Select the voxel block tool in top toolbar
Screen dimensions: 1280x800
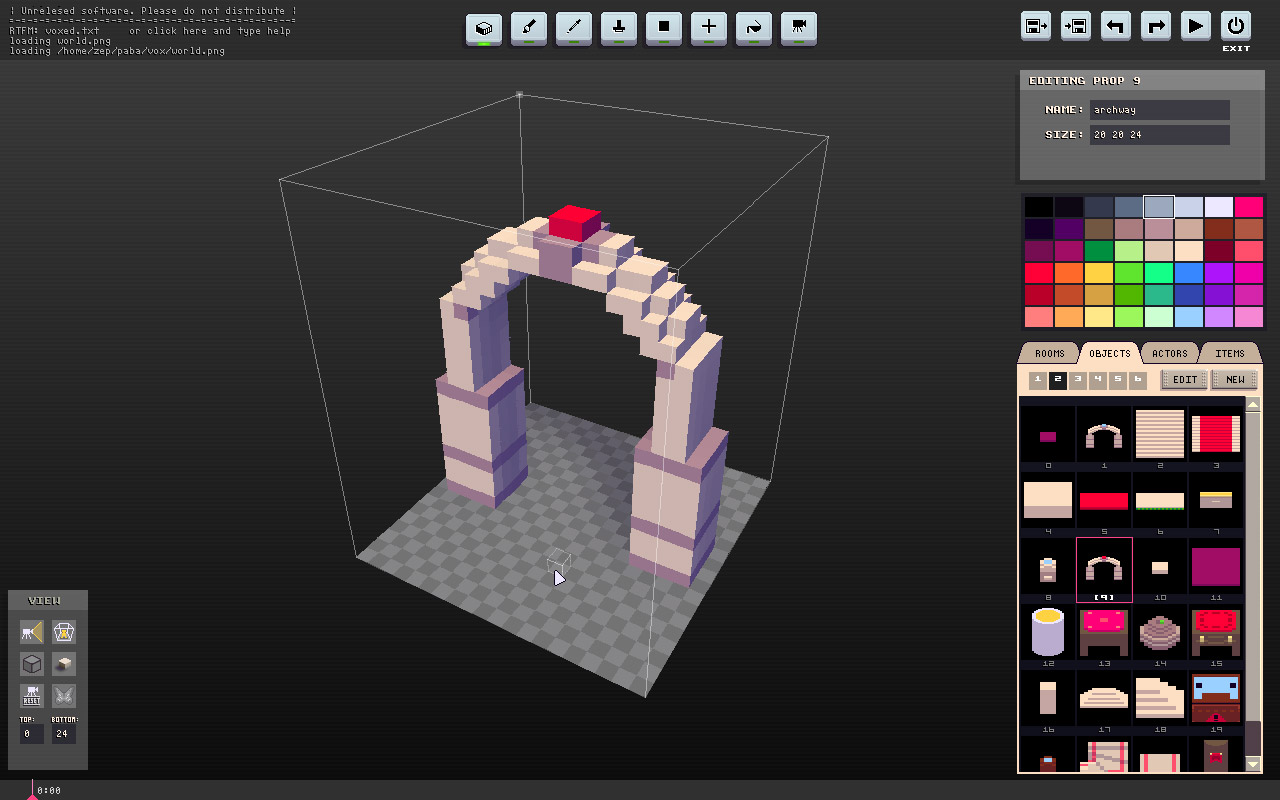[x=484, y=27]
